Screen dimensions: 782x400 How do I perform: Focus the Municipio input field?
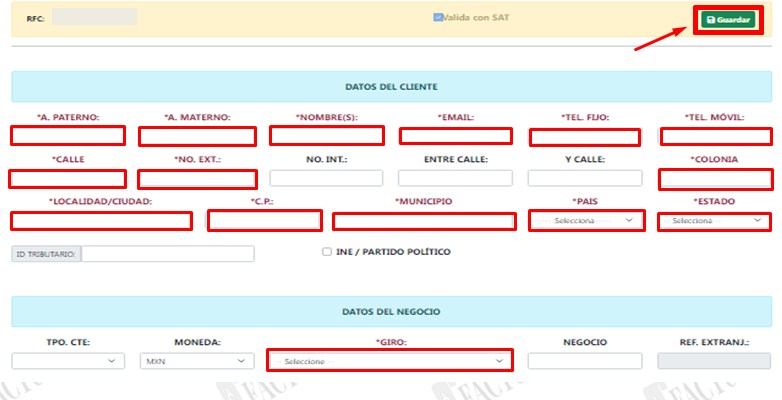pyautogui.click(x=424, y=221)
